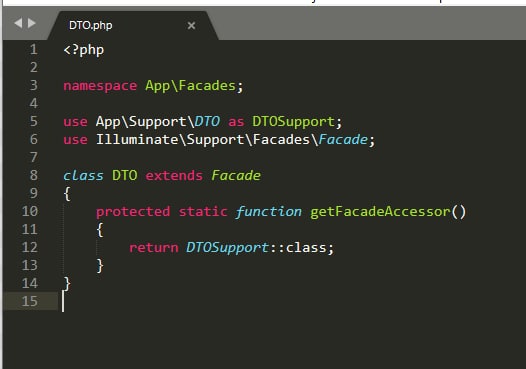The image size is (526, 369).
Task: Click the opening brace on line 11
Action: [100, 230]
